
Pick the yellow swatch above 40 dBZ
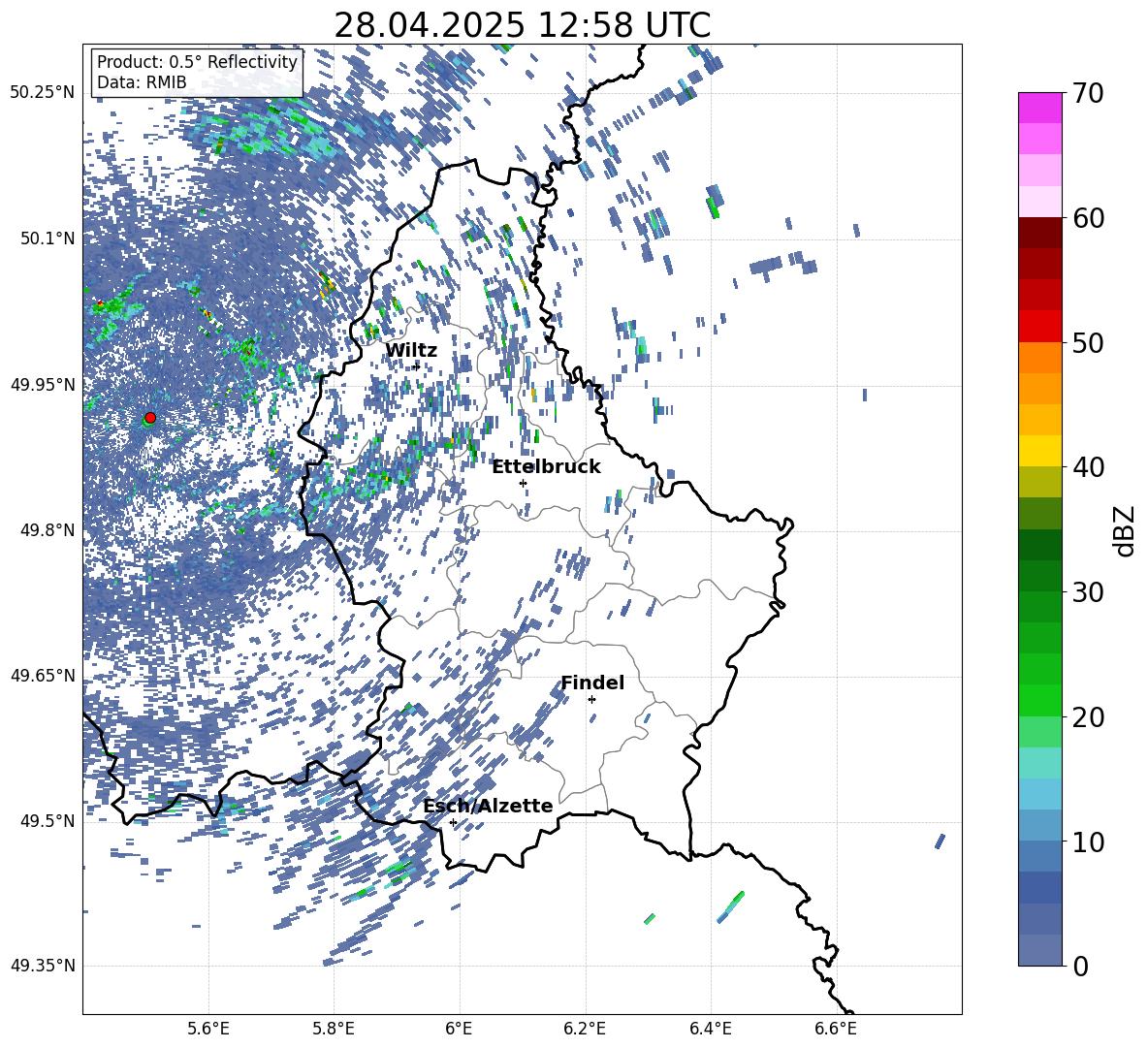(1039, 451)
